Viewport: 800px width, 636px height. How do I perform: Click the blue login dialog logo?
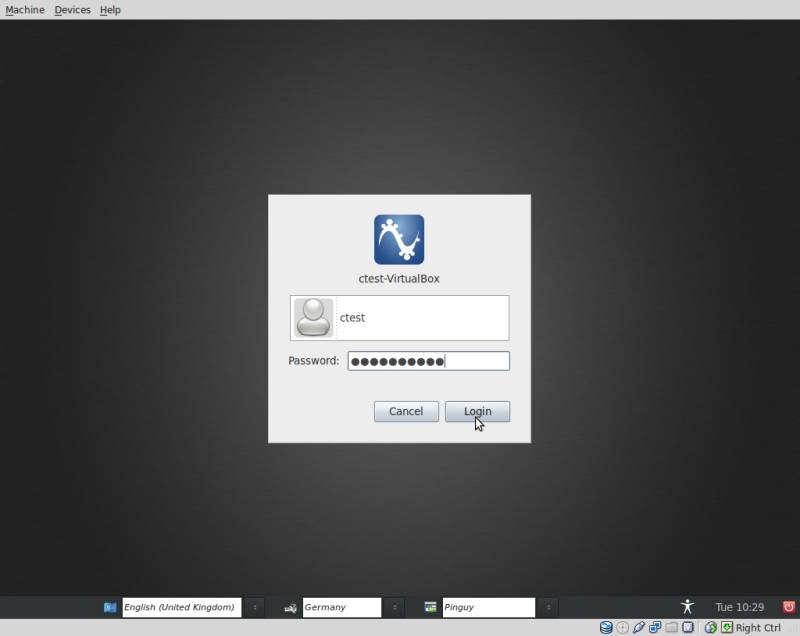click(399, 240)
